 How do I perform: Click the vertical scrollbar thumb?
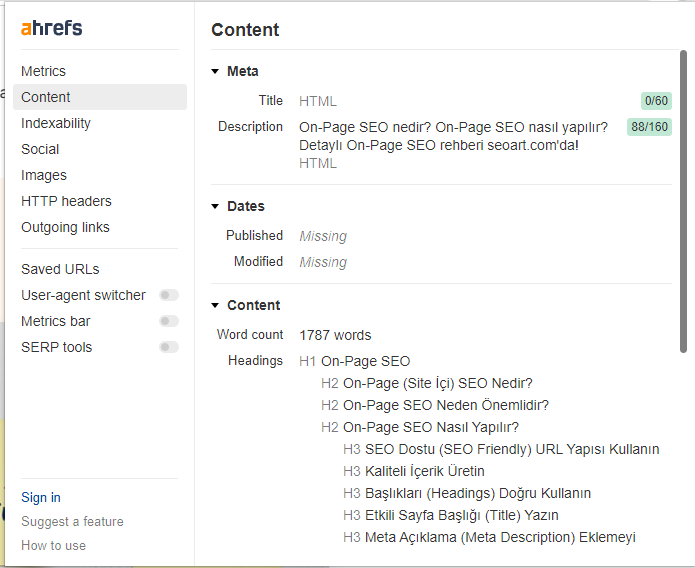coord(684,200)
